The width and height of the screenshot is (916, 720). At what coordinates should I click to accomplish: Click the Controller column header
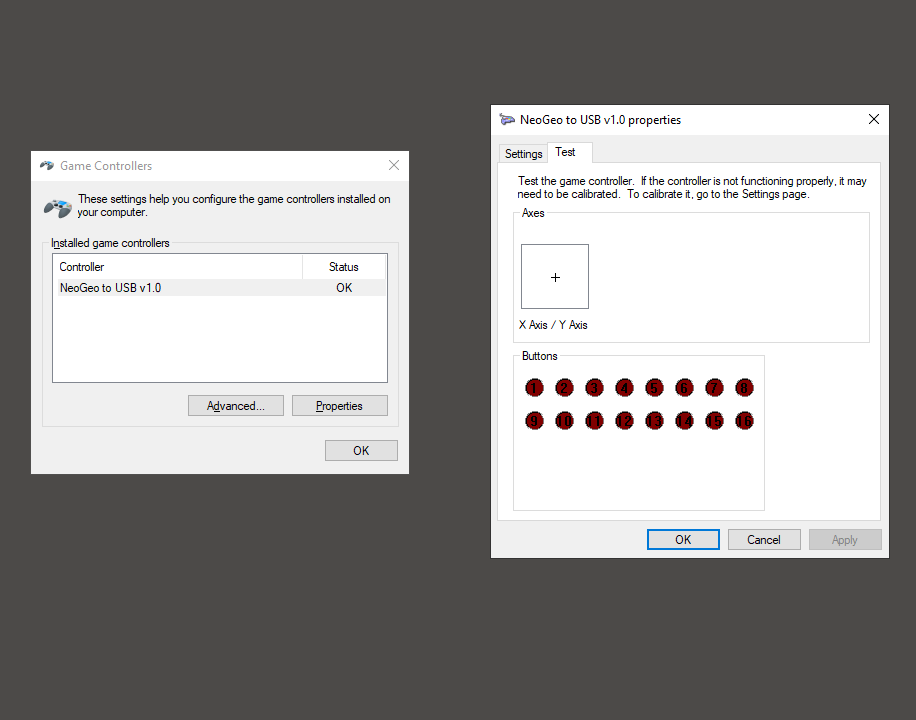pyautogui.click(x=178, y=267)
